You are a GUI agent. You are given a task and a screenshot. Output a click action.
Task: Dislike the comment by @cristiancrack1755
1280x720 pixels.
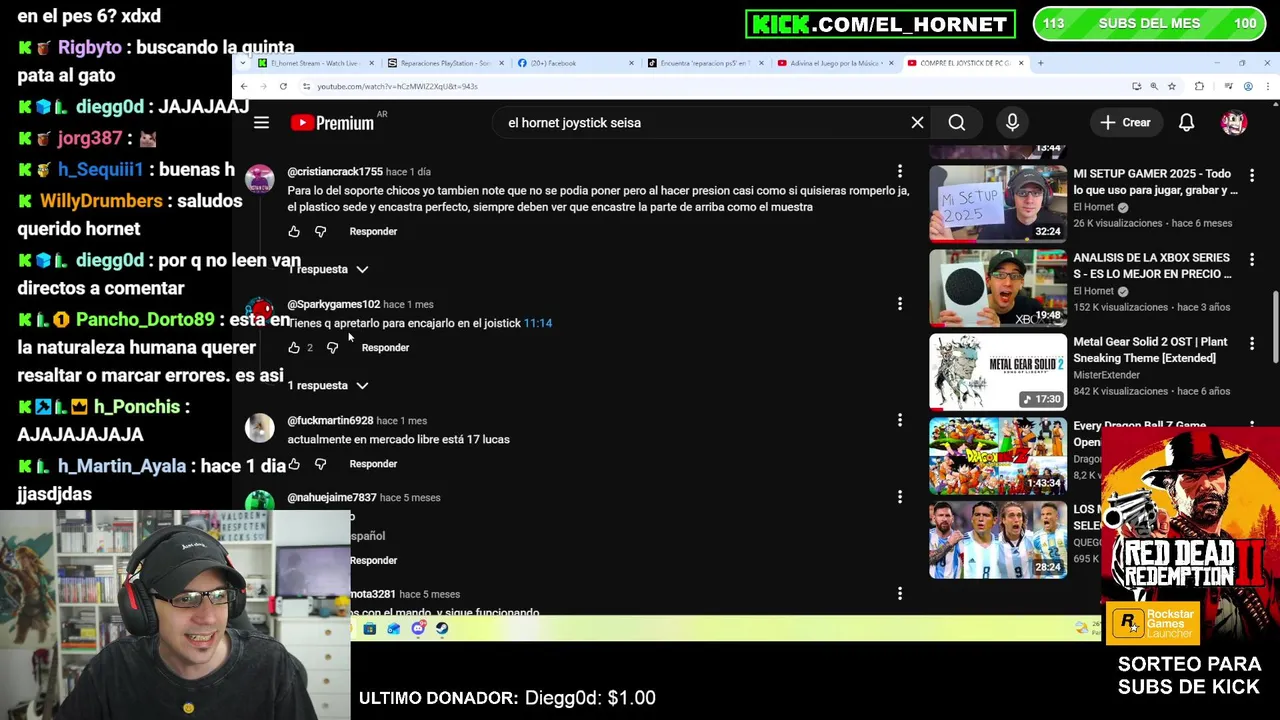[x=320, y=231]
